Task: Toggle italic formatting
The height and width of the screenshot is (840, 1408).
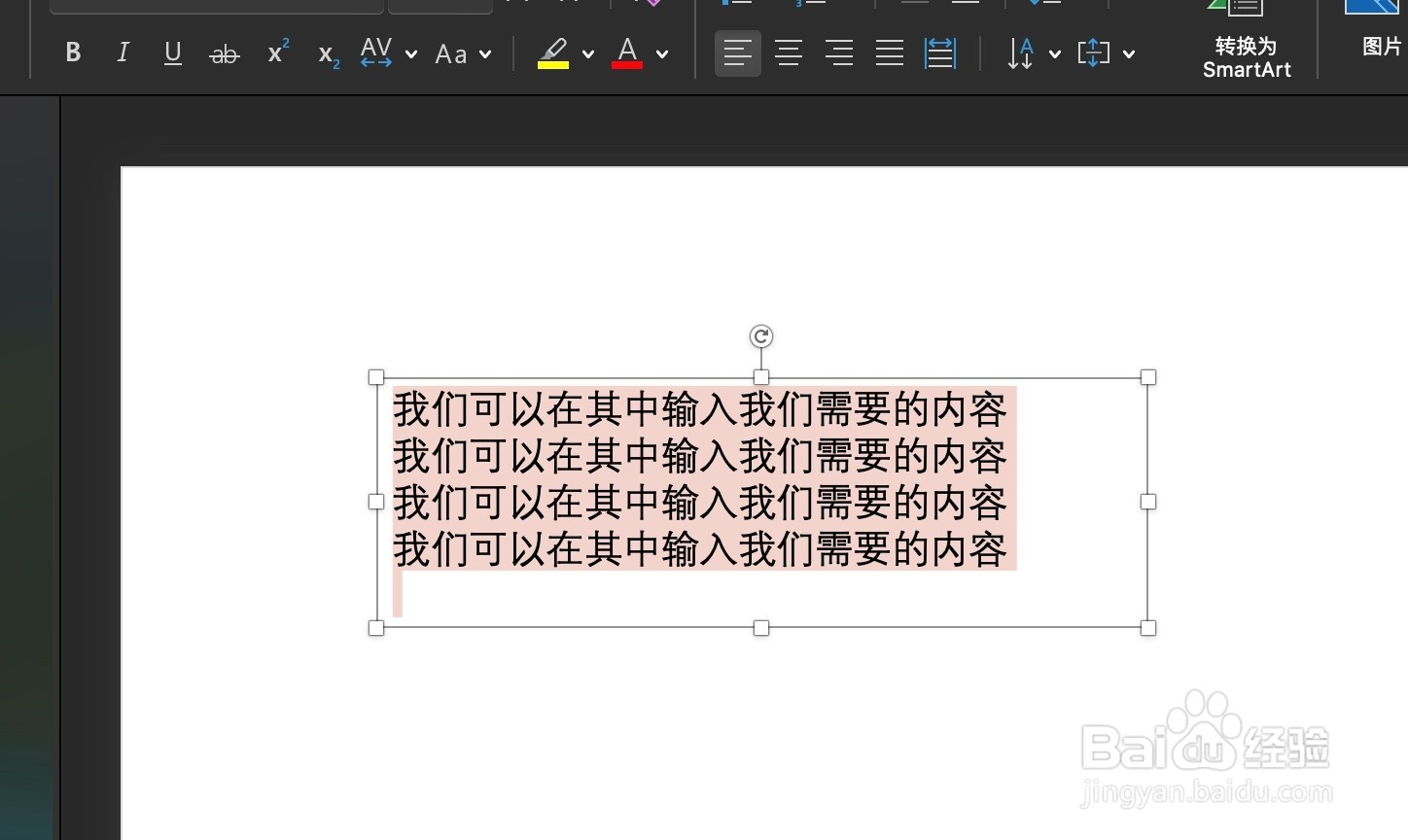Action: pyautogui.click(x=123, y=52)
